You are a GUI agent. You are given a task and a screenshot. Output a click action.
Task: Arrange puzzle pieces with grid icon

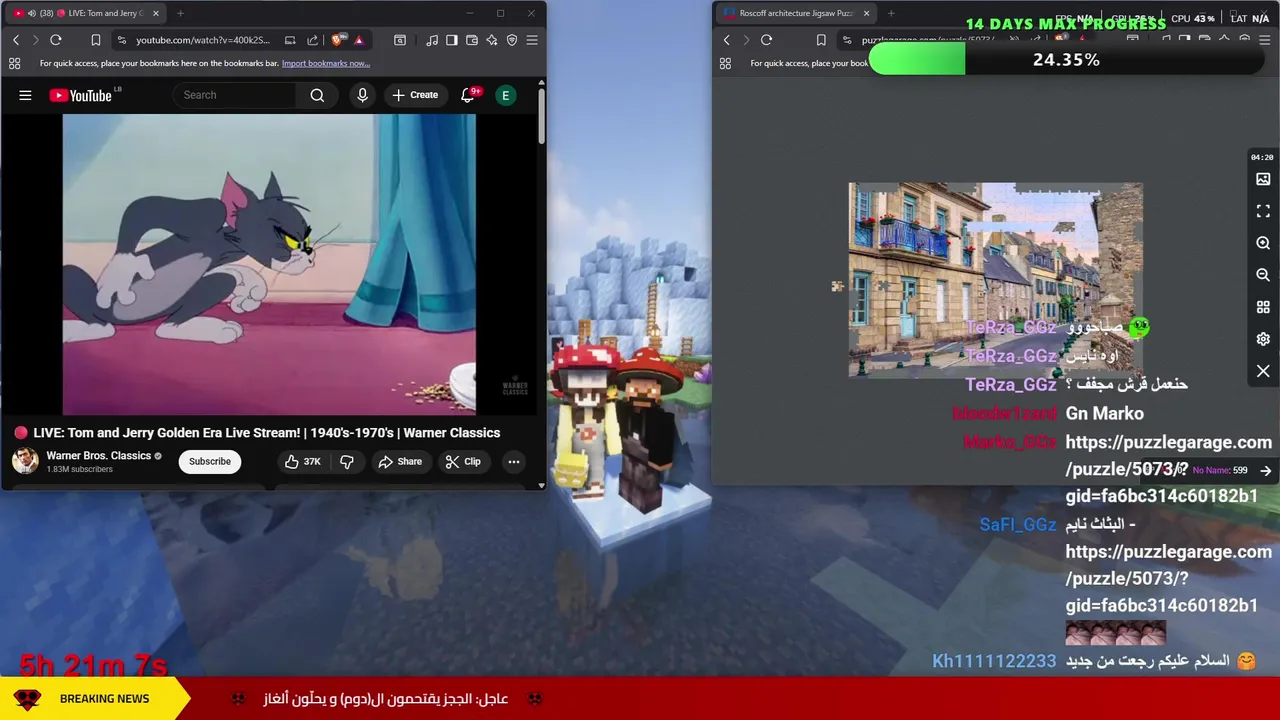click(x=1263, y=307)
